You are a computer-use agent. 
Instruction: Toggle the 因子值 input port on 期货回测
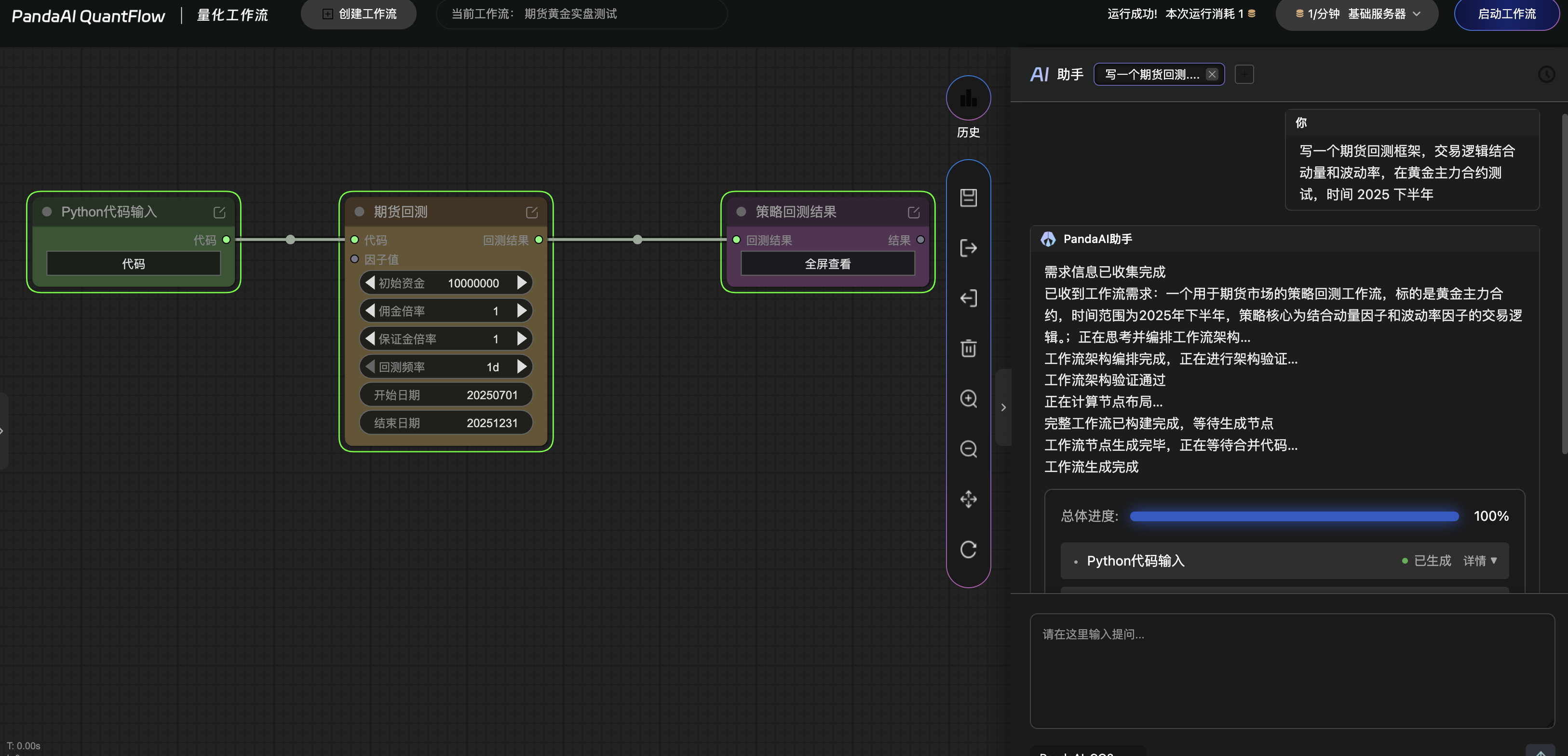354,259
